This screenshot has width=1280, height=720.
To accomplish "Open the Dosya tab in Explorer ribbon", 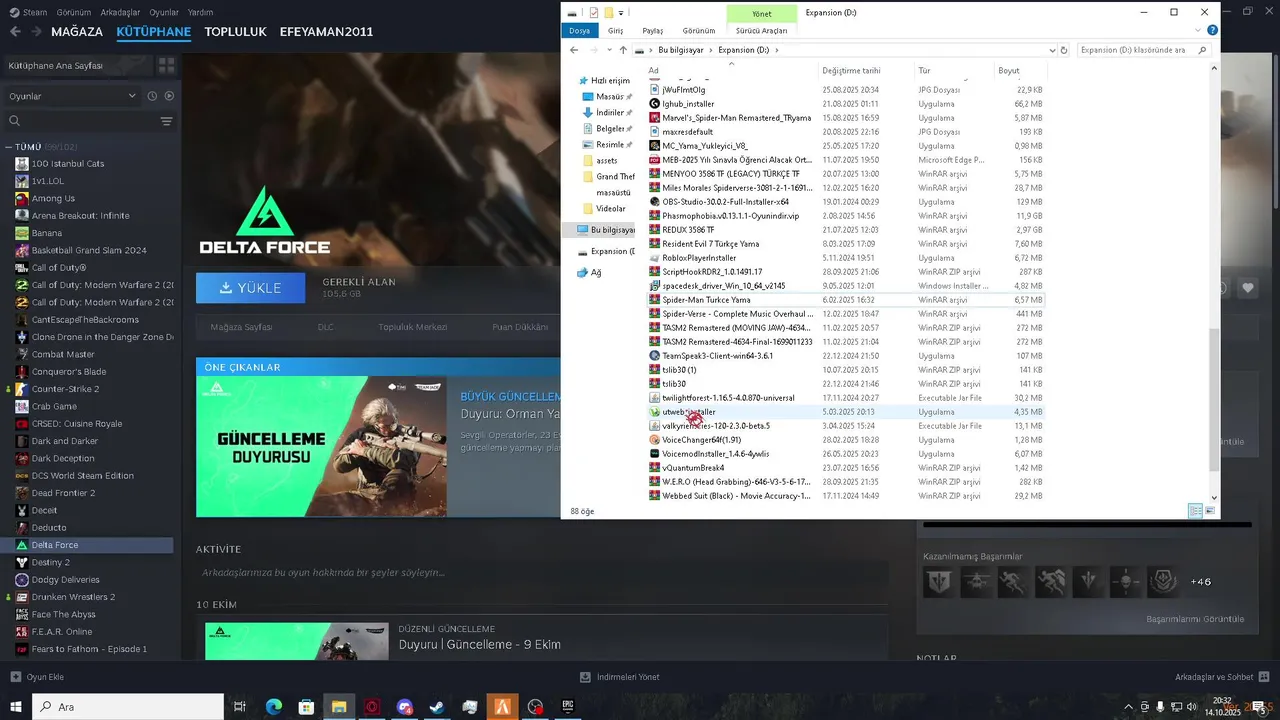I will pos(579,31).
